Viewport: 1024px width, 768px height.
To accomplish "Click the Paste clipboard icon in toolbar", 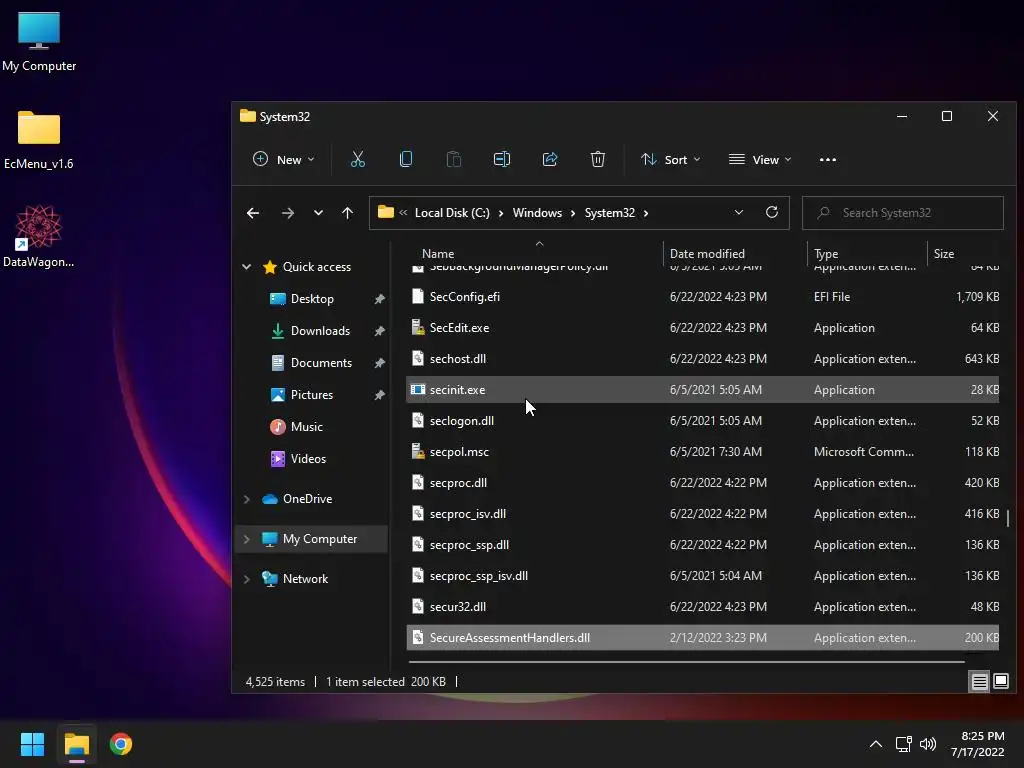I will point(453,159).
